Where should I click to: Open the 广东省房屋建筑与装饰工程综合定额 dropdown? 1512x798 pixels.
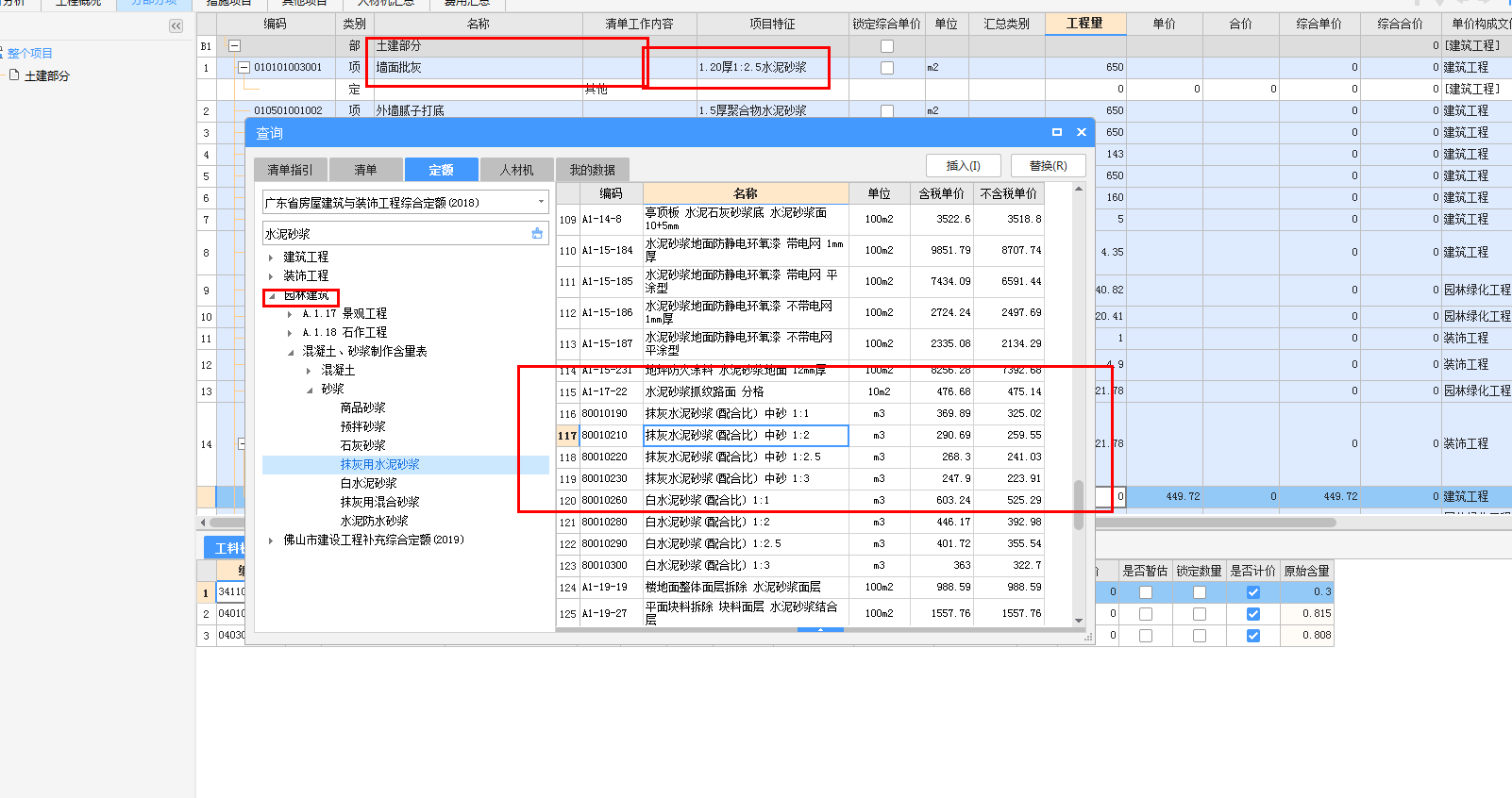tap(541, 202)
